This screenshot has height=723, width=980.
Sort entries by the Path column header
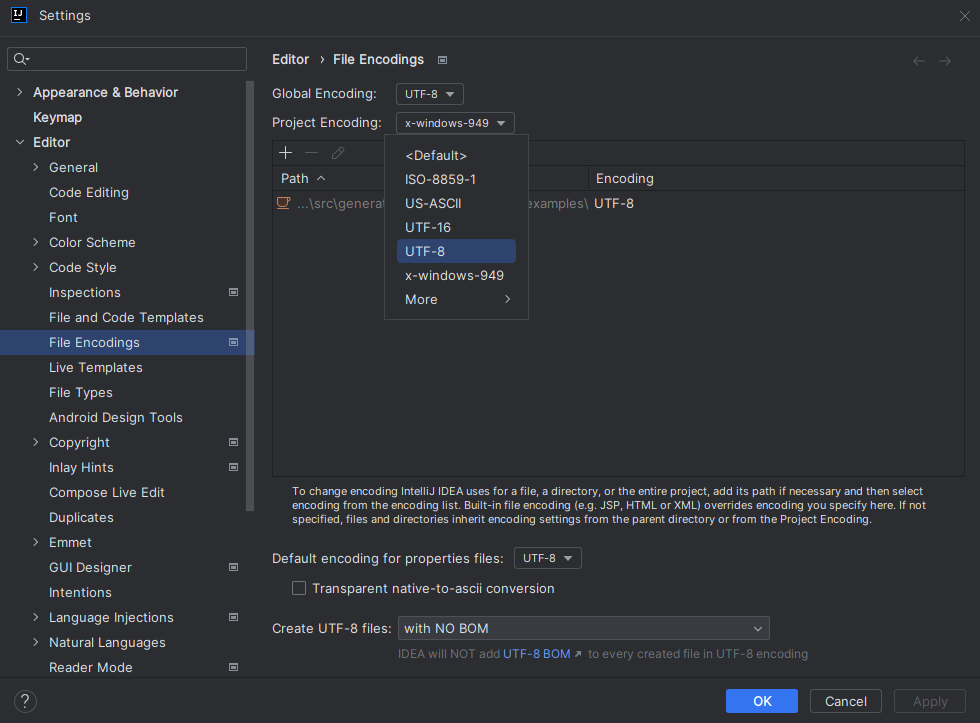coord(295,178)
